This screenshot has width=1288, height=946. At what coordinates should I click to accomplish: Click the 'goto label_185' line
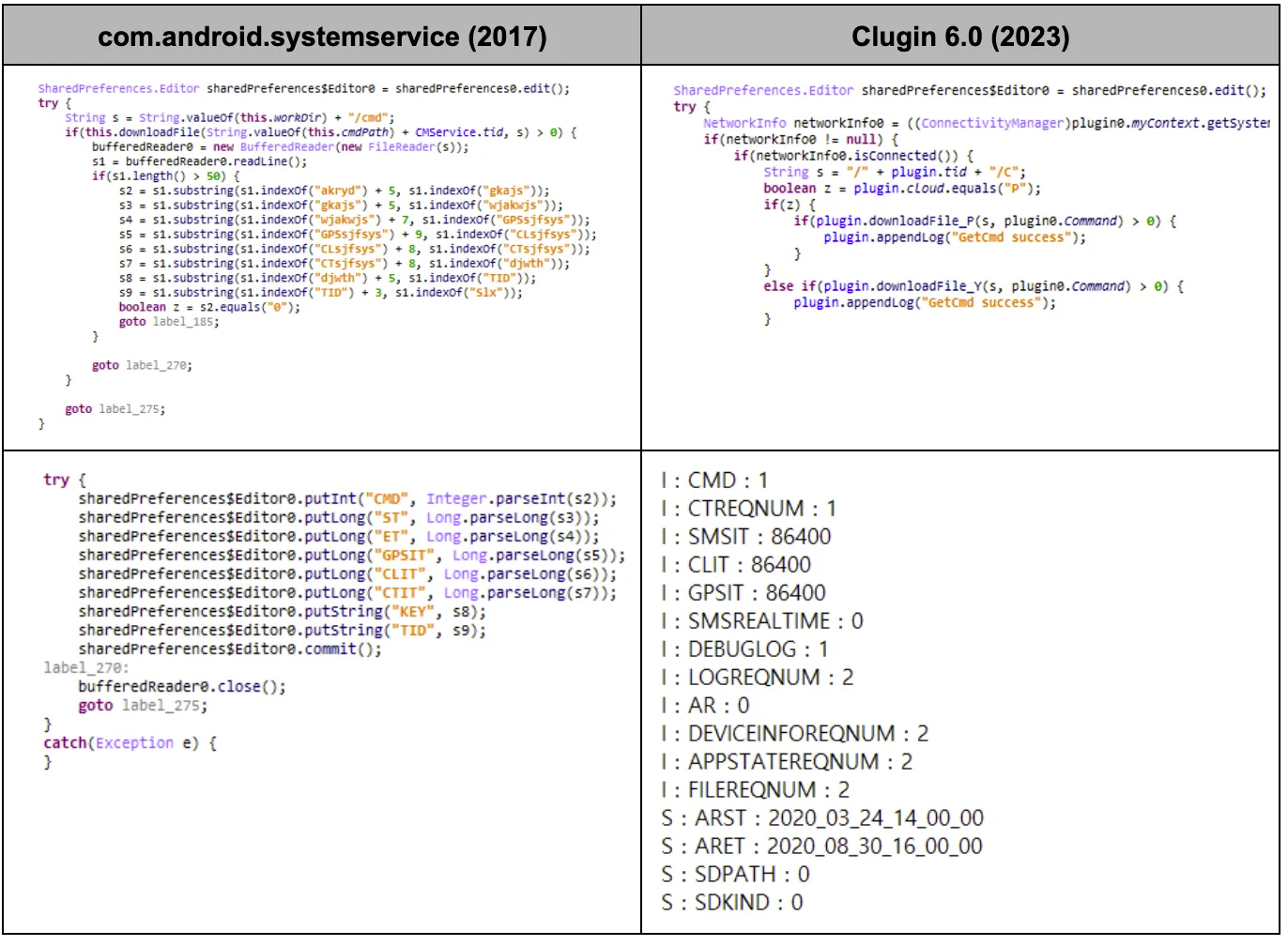click(168, 322)
